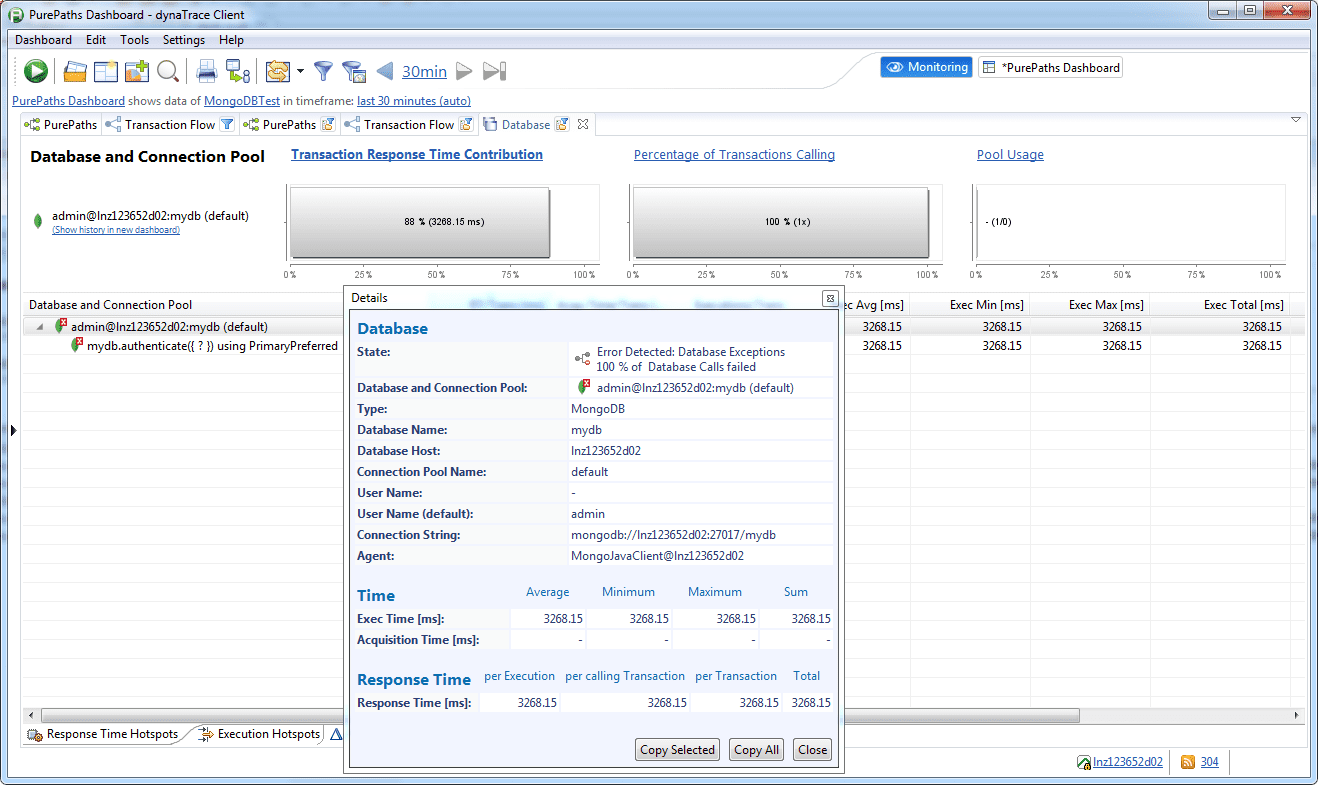
Task: Switch to Response Time Hotspots tab
Action: click(104, 734)
